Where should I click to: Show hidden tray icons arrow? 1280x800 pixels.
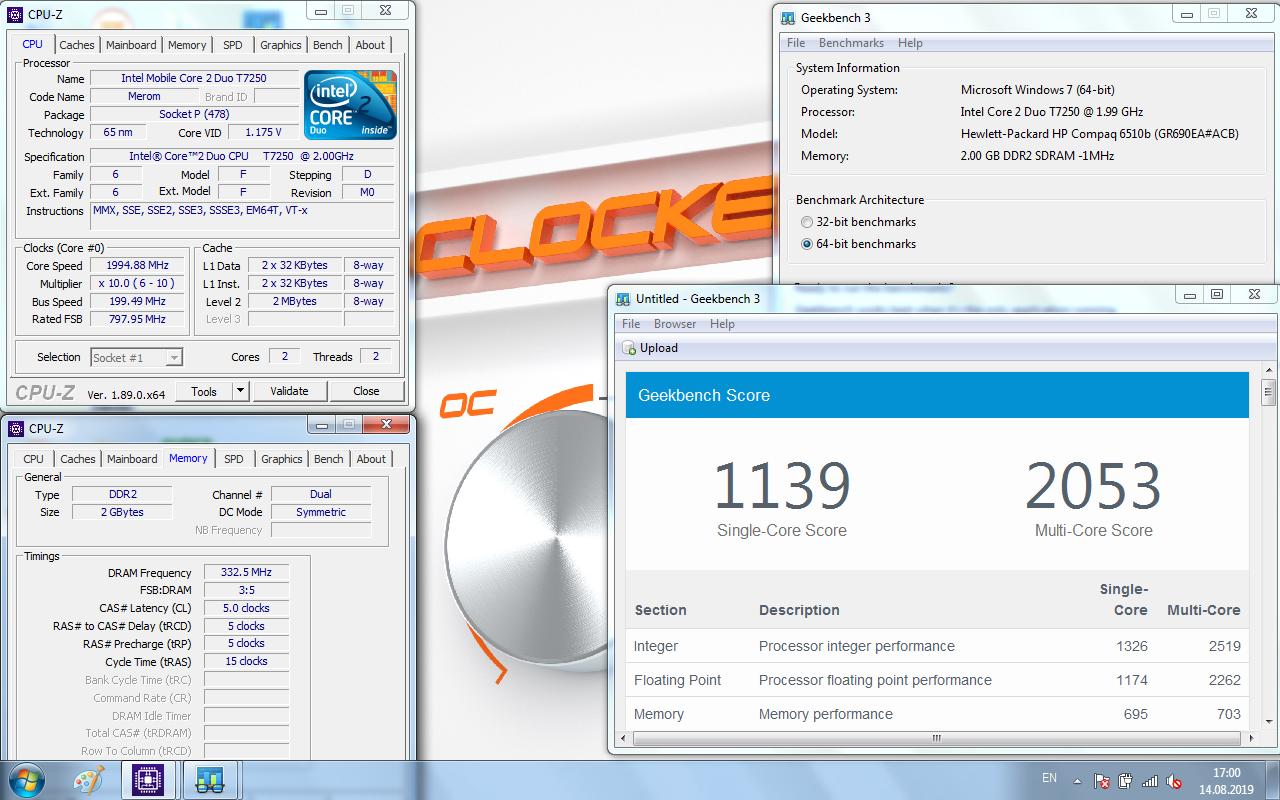click(x=1077, y=781)
